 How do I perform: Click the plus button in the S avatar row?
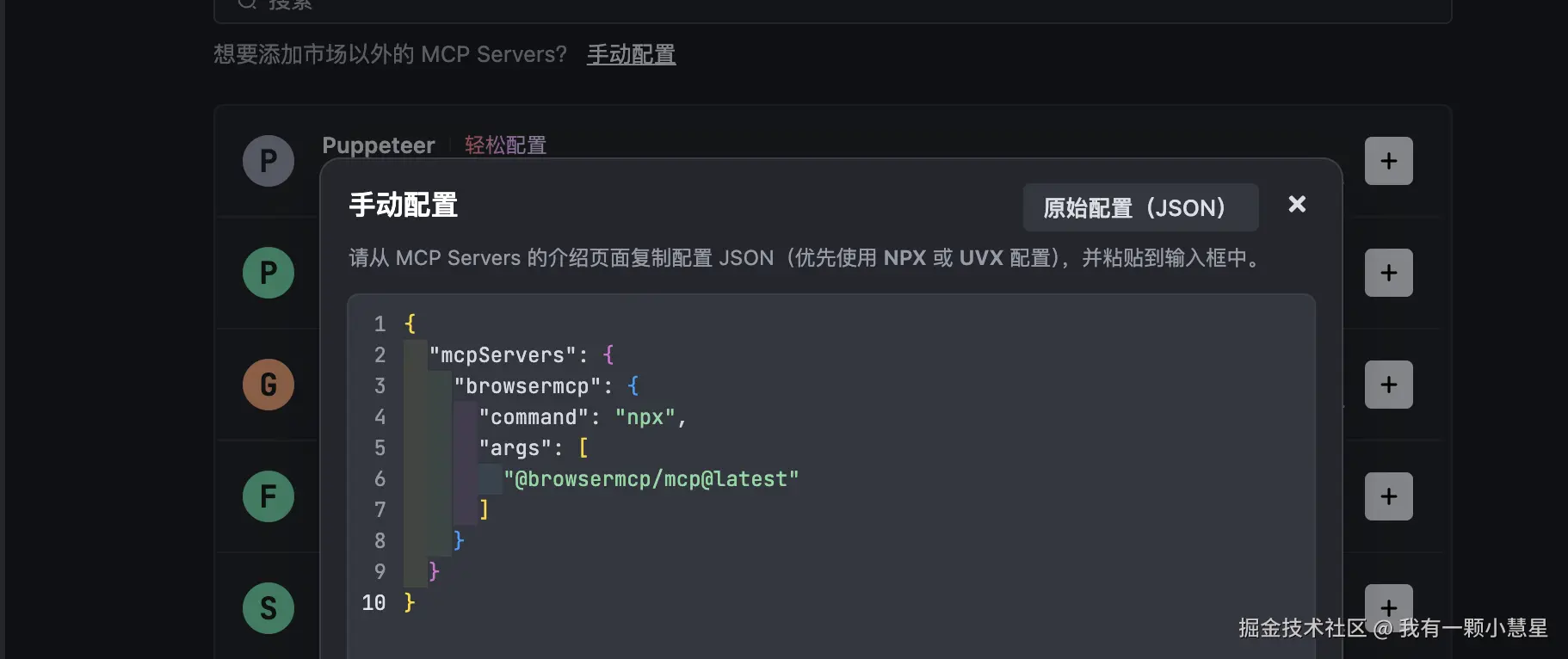click(x=1388, y=602)
